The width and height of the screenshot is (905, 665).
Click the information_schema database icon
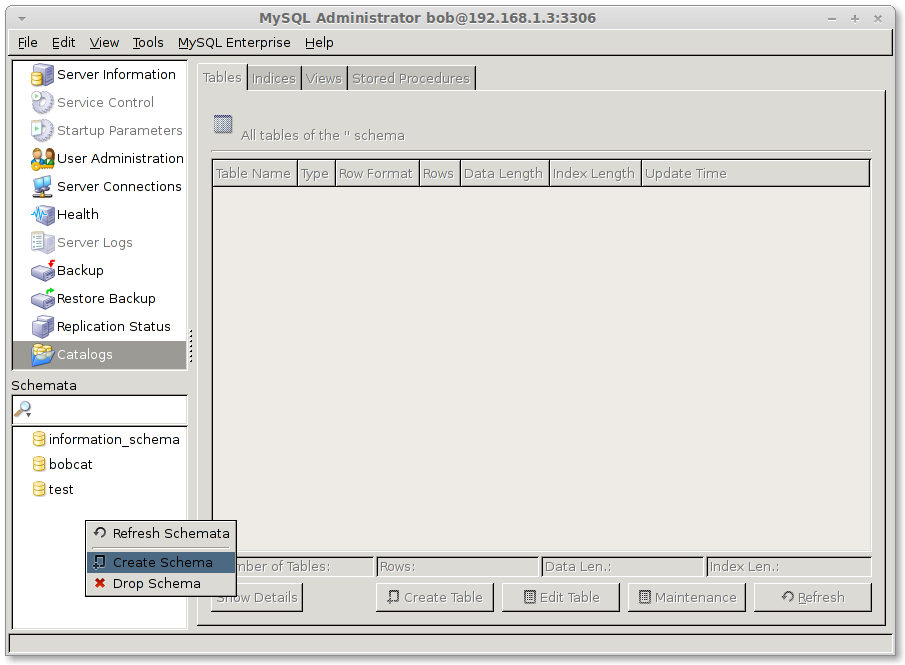click(39, 439)
